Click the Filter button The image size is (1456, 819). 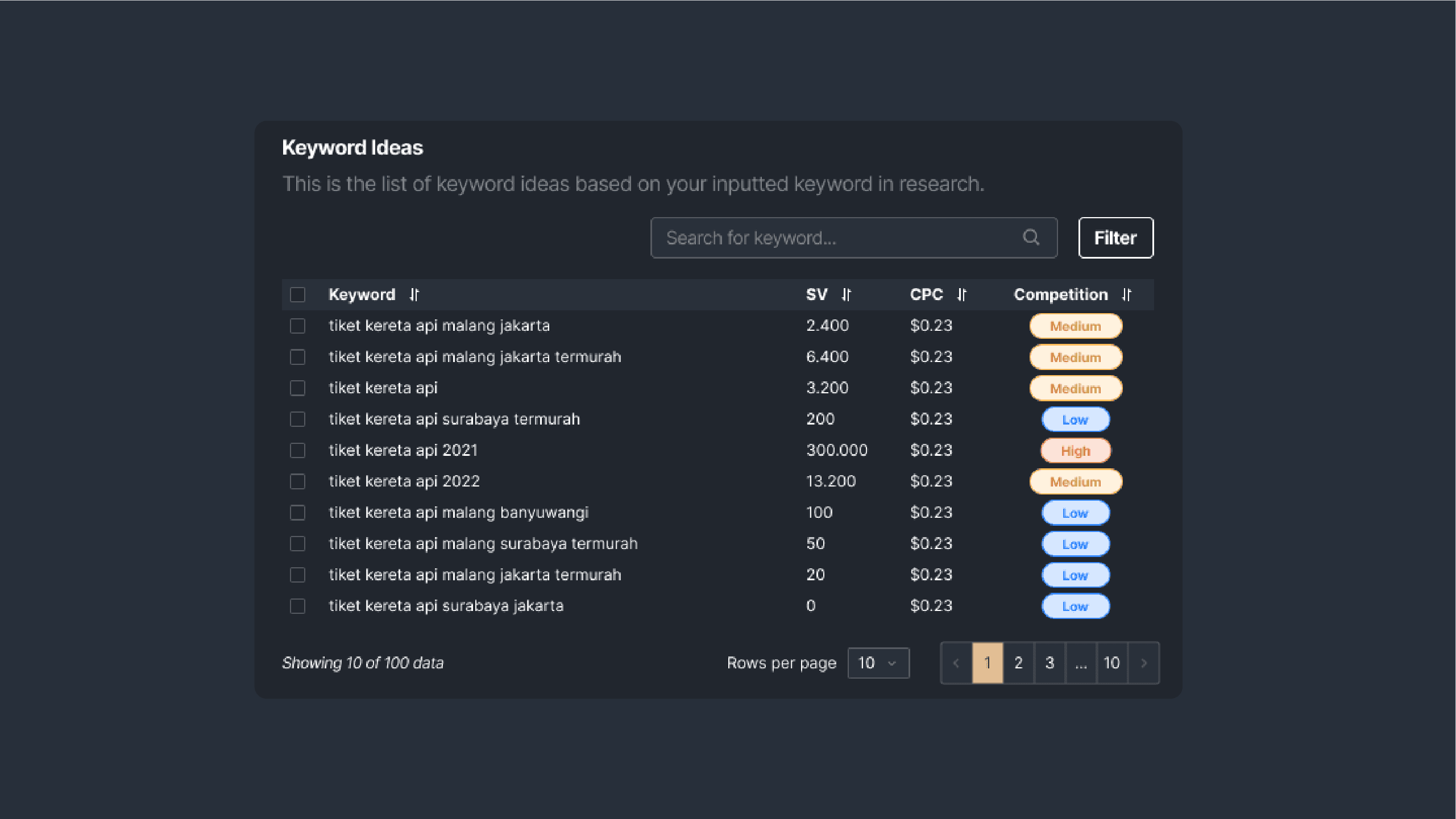[1115, 238]
